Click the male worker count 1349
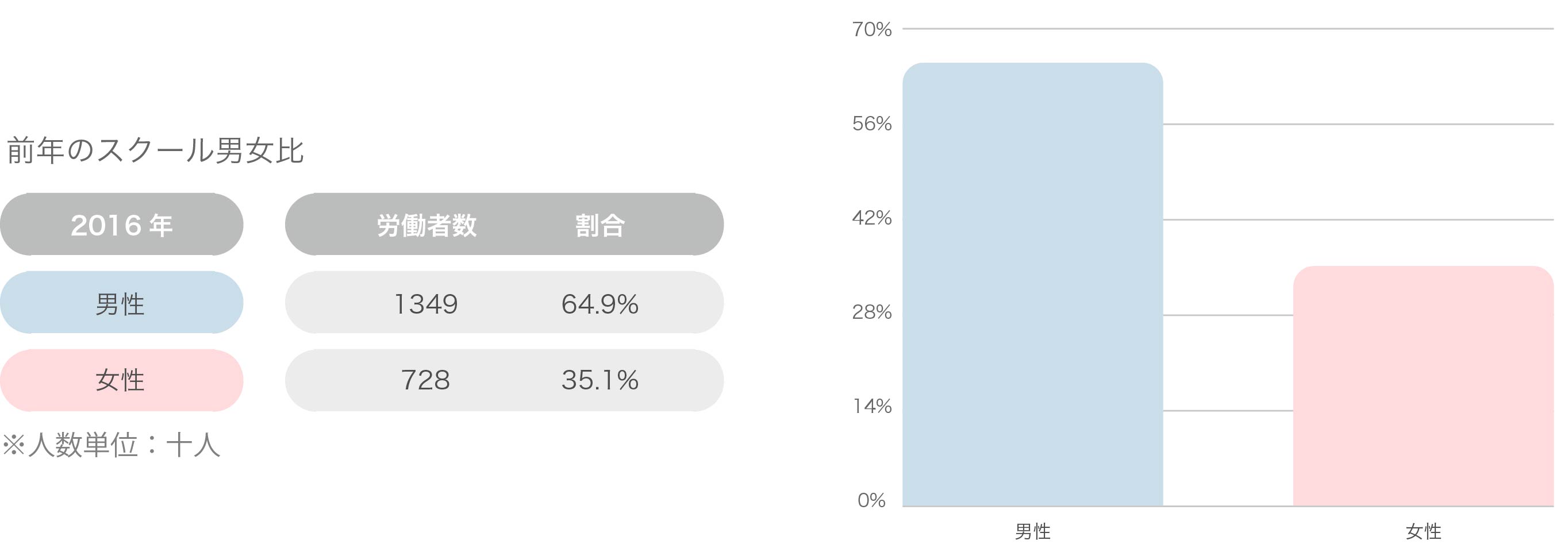 pos(425,303)
